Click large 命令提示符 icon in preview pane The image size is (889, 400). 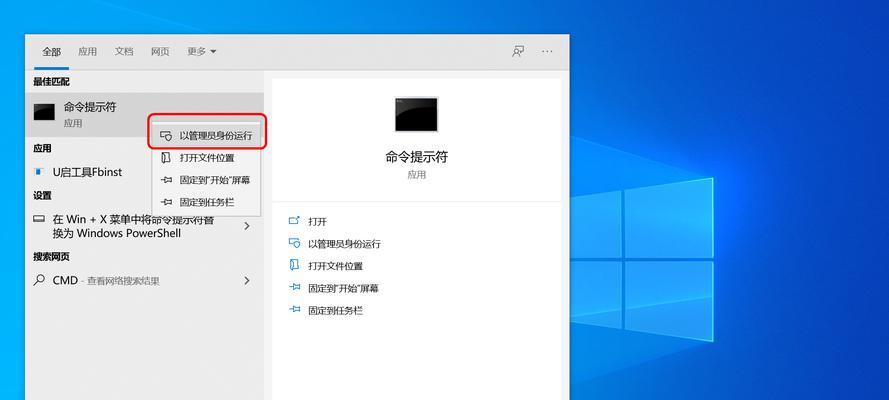coord(416,114)
